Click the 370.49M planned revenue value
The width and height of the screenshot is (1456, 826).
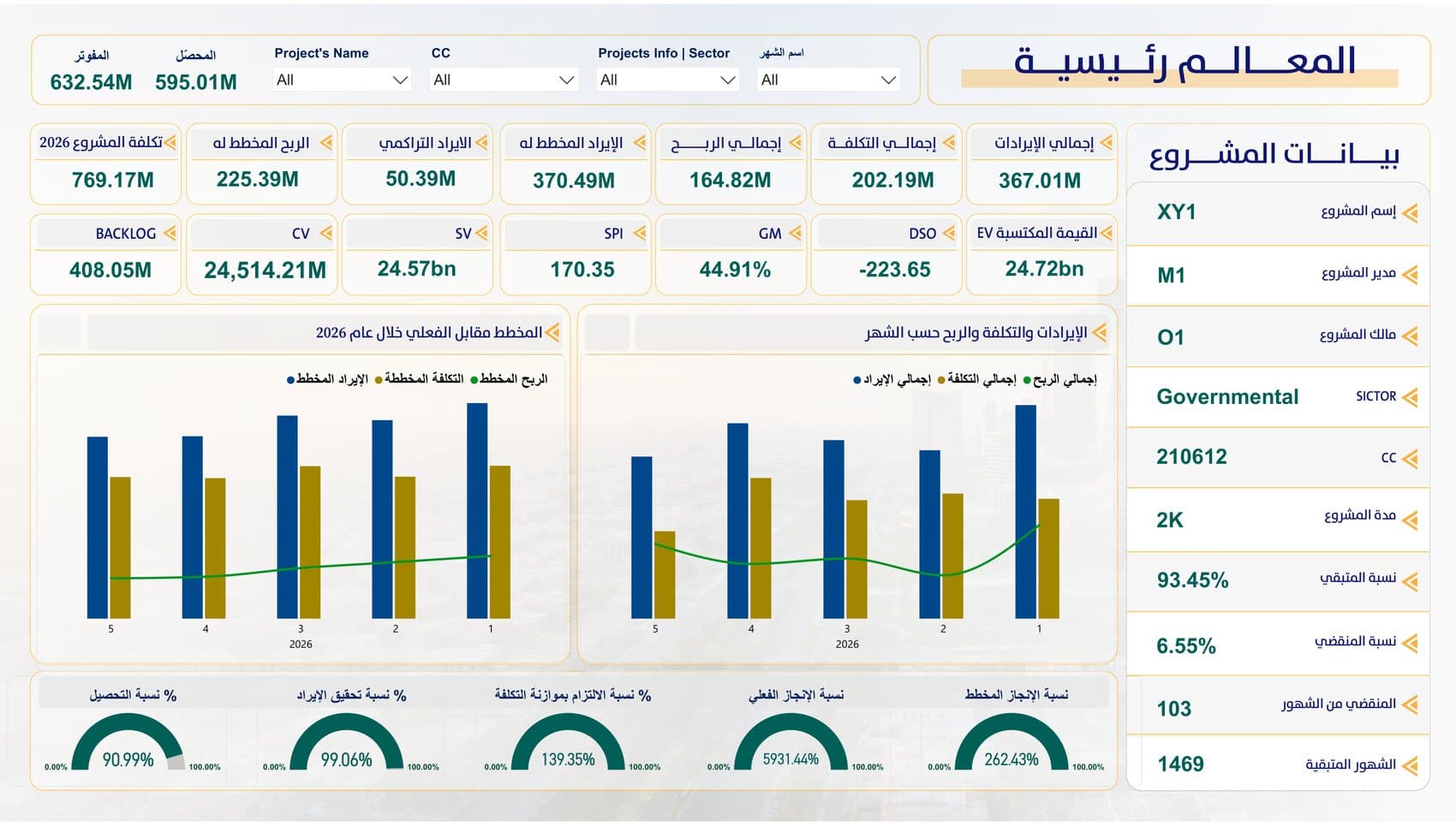pos(574,181)
